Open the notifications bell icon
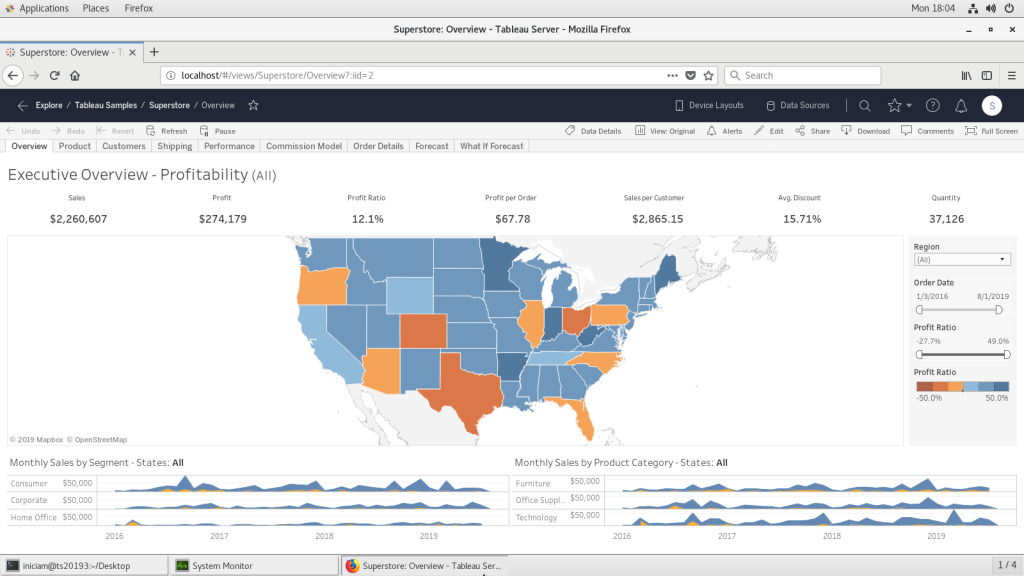This screenshot has height=576, width=1024. [961, 105]
